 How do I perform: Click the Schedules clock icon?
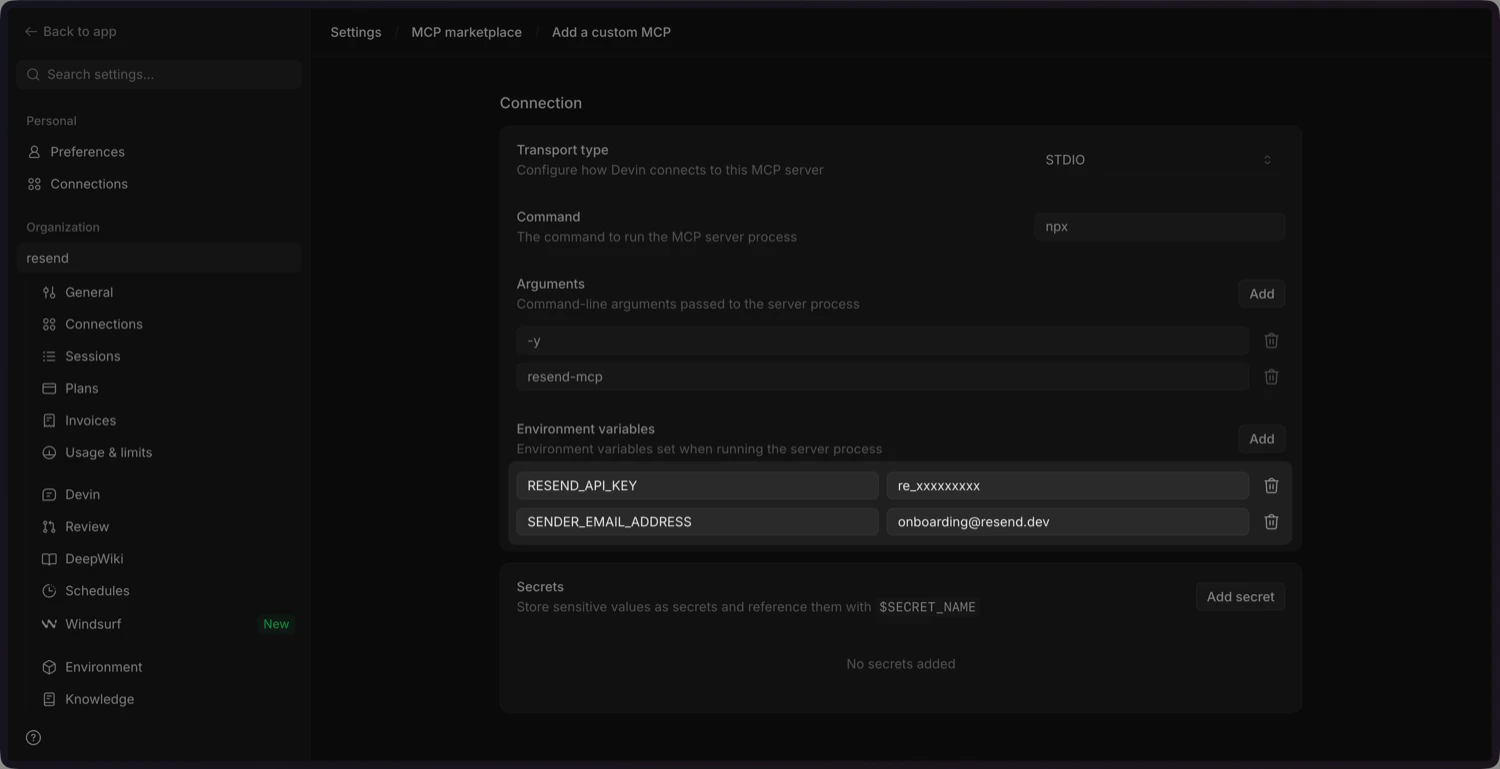(x=49, y=590)
